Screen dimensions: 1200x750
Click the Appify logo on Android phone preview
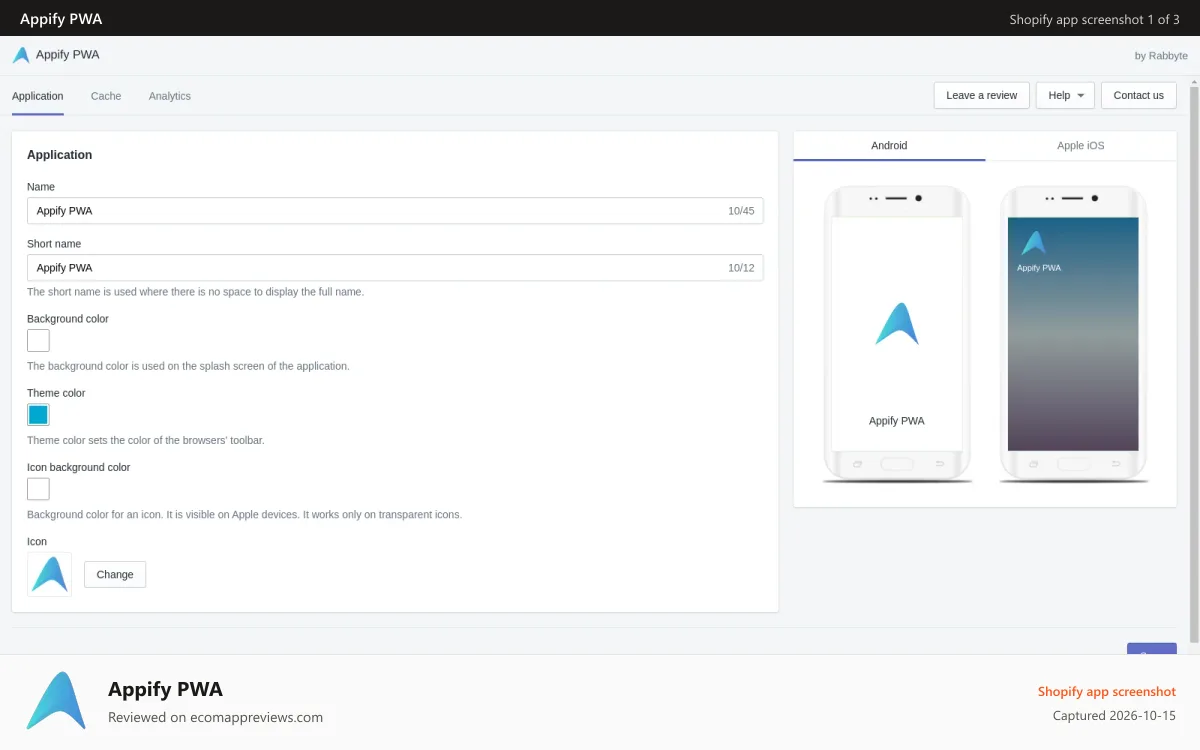(897, 324)
